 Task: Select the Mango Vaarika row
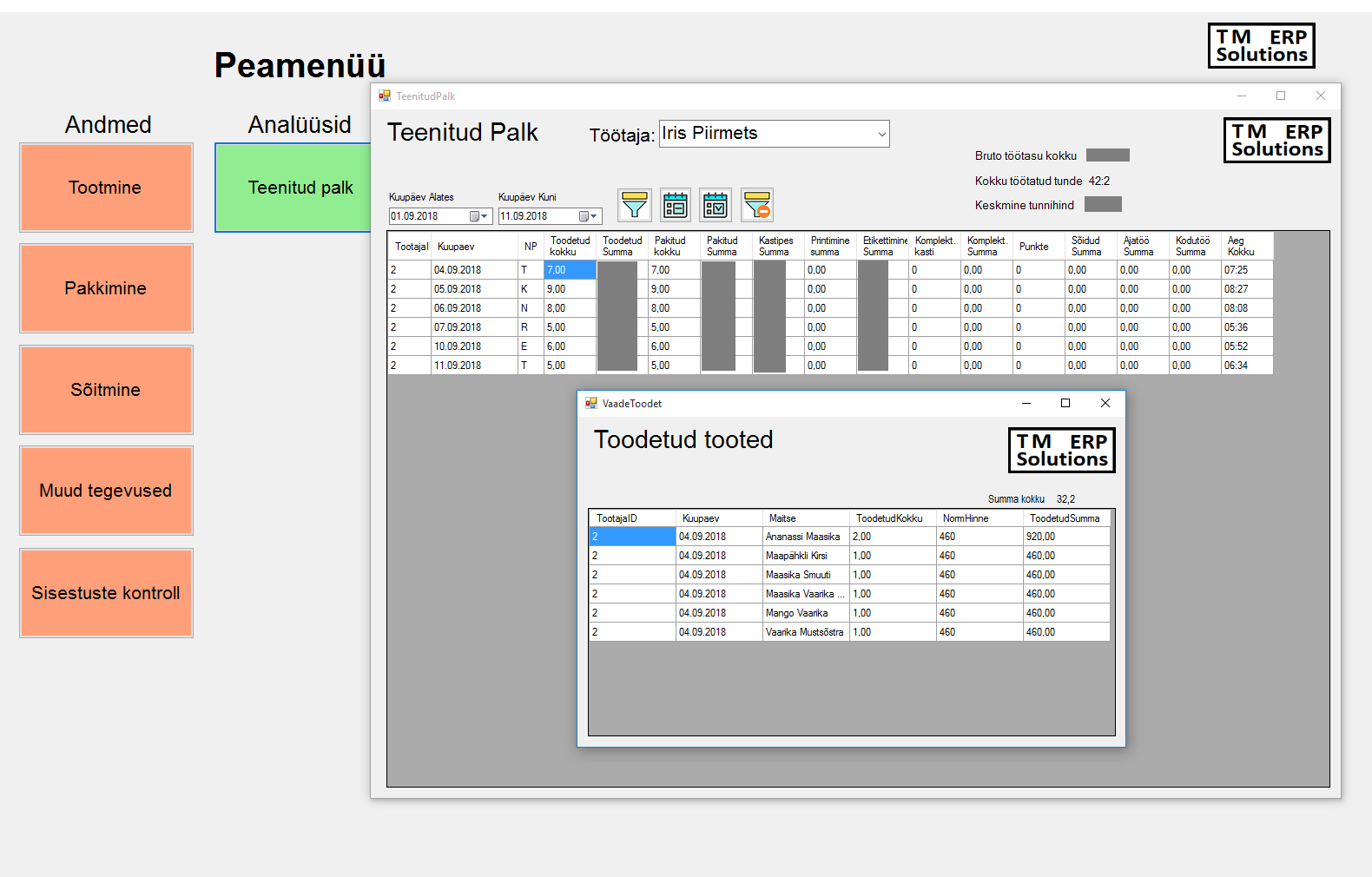[x=796, y=613]
